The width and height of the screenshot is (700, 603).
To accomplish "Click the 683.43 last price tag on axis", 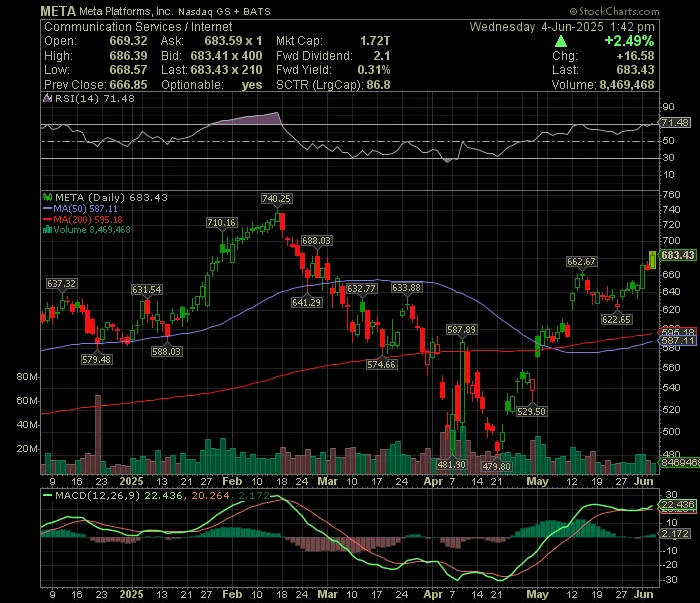I will click(678, 255).
